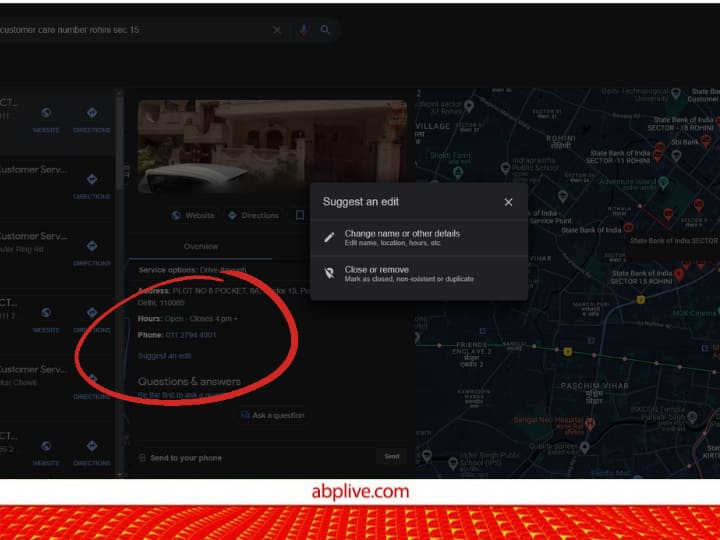Click Indraprastha Public School map pin
The width and height of the screenshot is (720, 540).
tap(506, 168)
